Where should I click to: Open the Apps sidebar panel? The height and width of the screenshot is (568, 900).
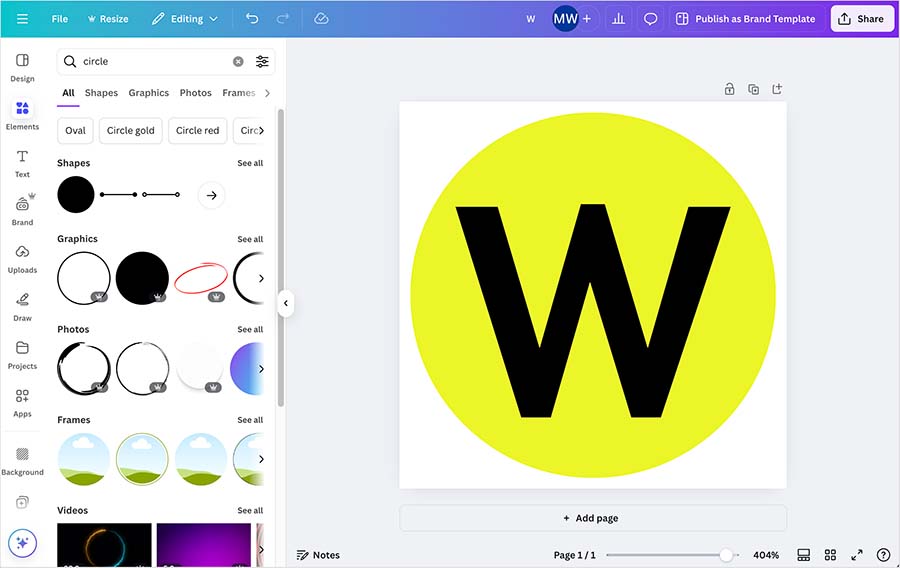click(x=22, y=403)
